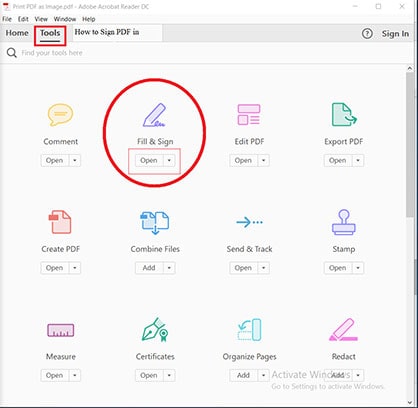Image resolution: width=418 pixels, height=408 pixels.
Task: Expand the Comment Open dropdown arrow
Action: [x=75, y=160]
